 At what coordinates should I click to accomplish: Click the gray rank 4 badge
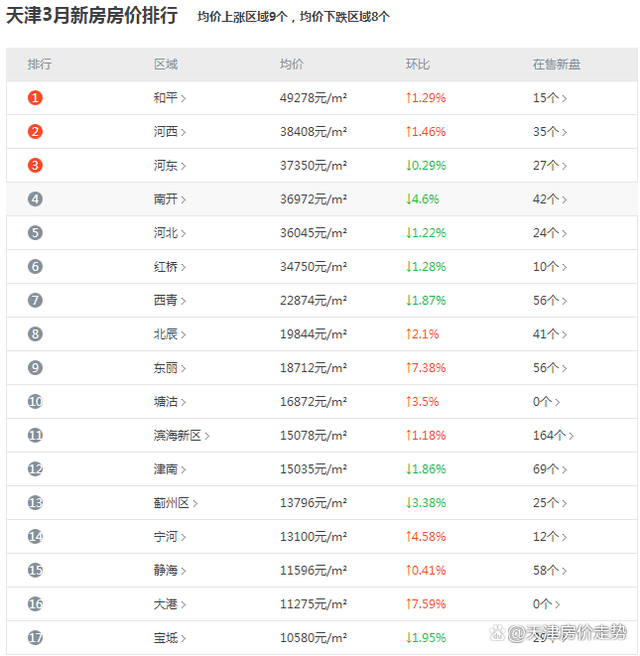coord(35,199)
